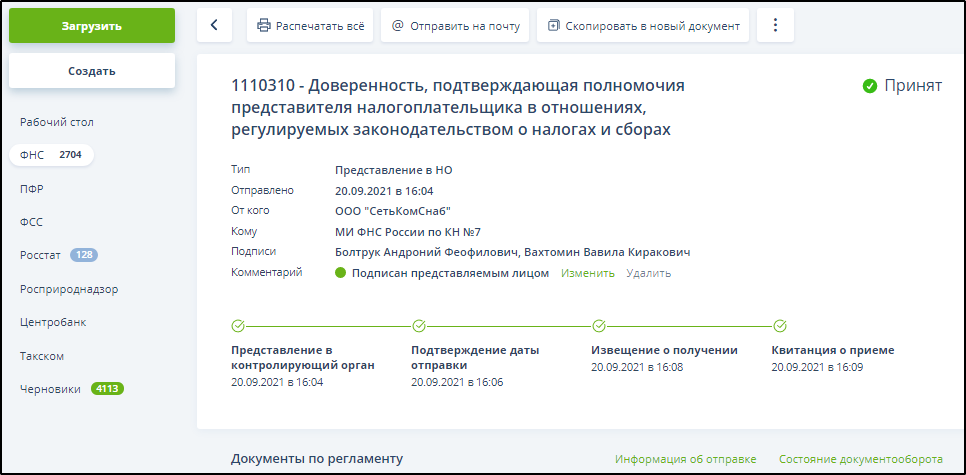Image resolution: width=966 pixels, height=475 pixels.
Task: Click the Удалить comment link
Action: [x=648, y=273]
